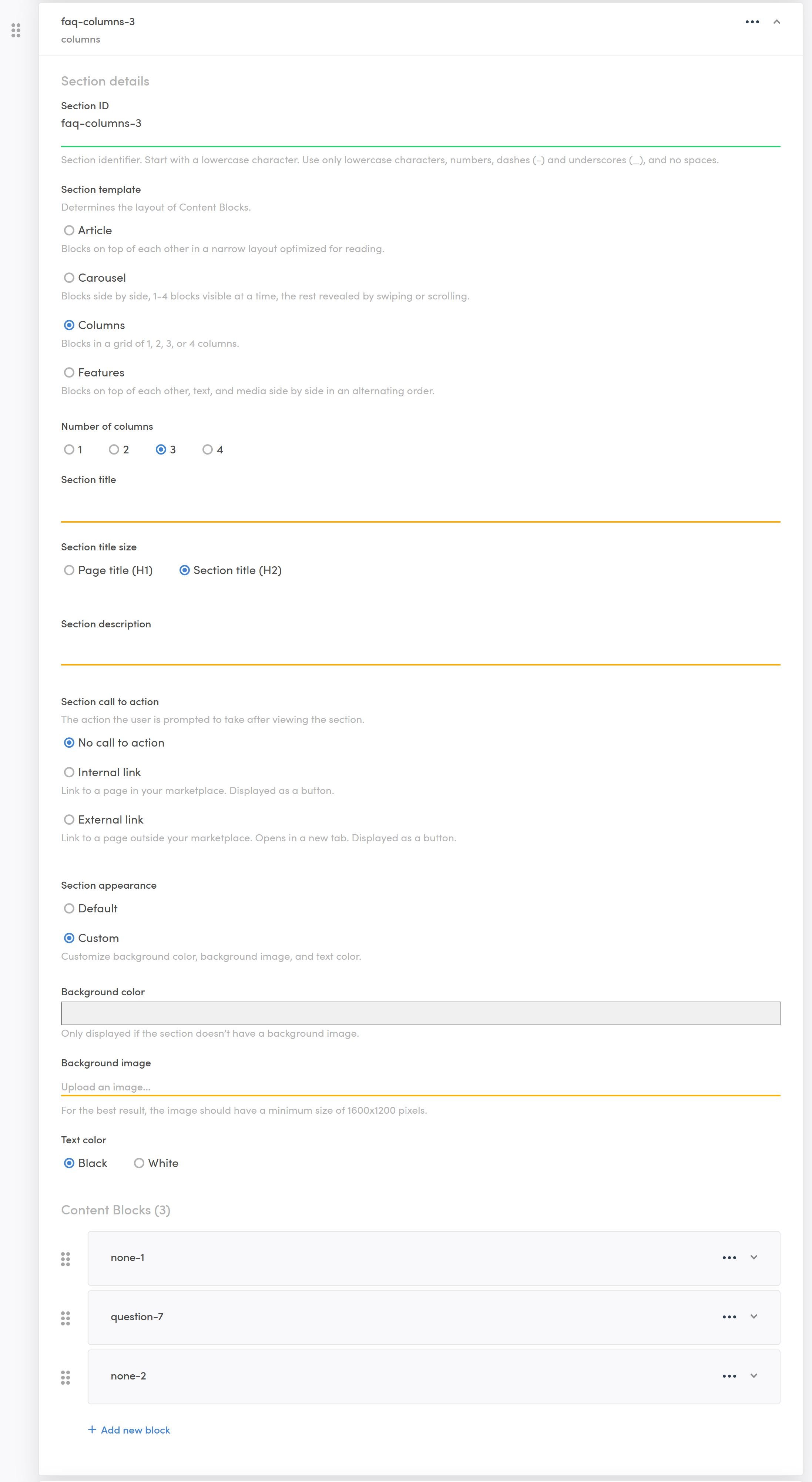Expand the question-7 content block
The width and height of the screenshot is (812, 1482).
coord(754,1317)
